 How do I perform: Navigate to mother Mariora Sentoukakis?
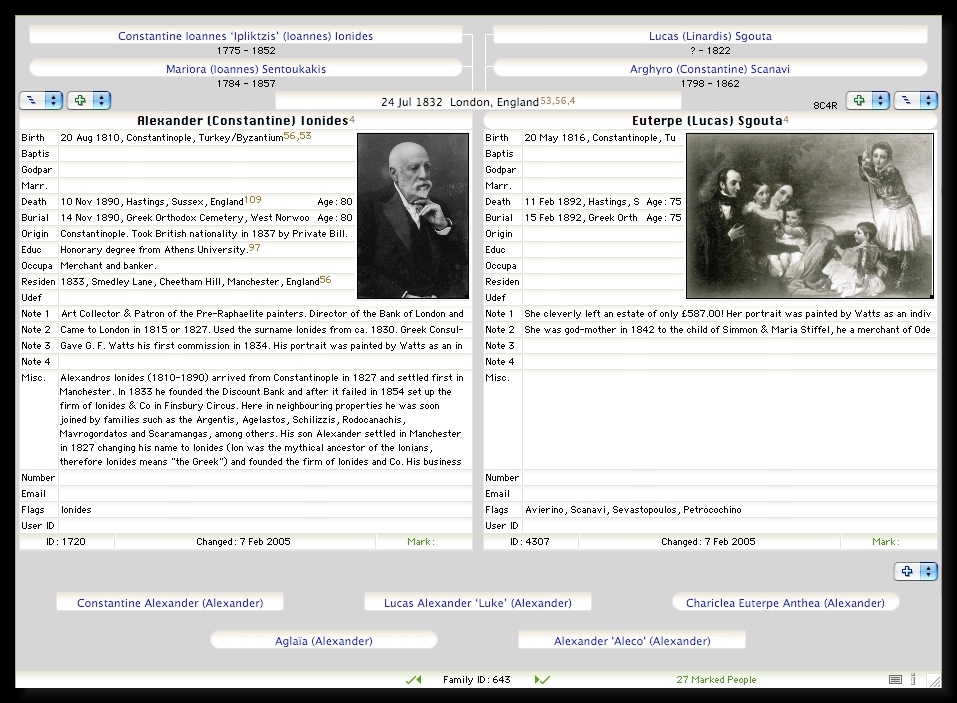[x=245, y=69]
